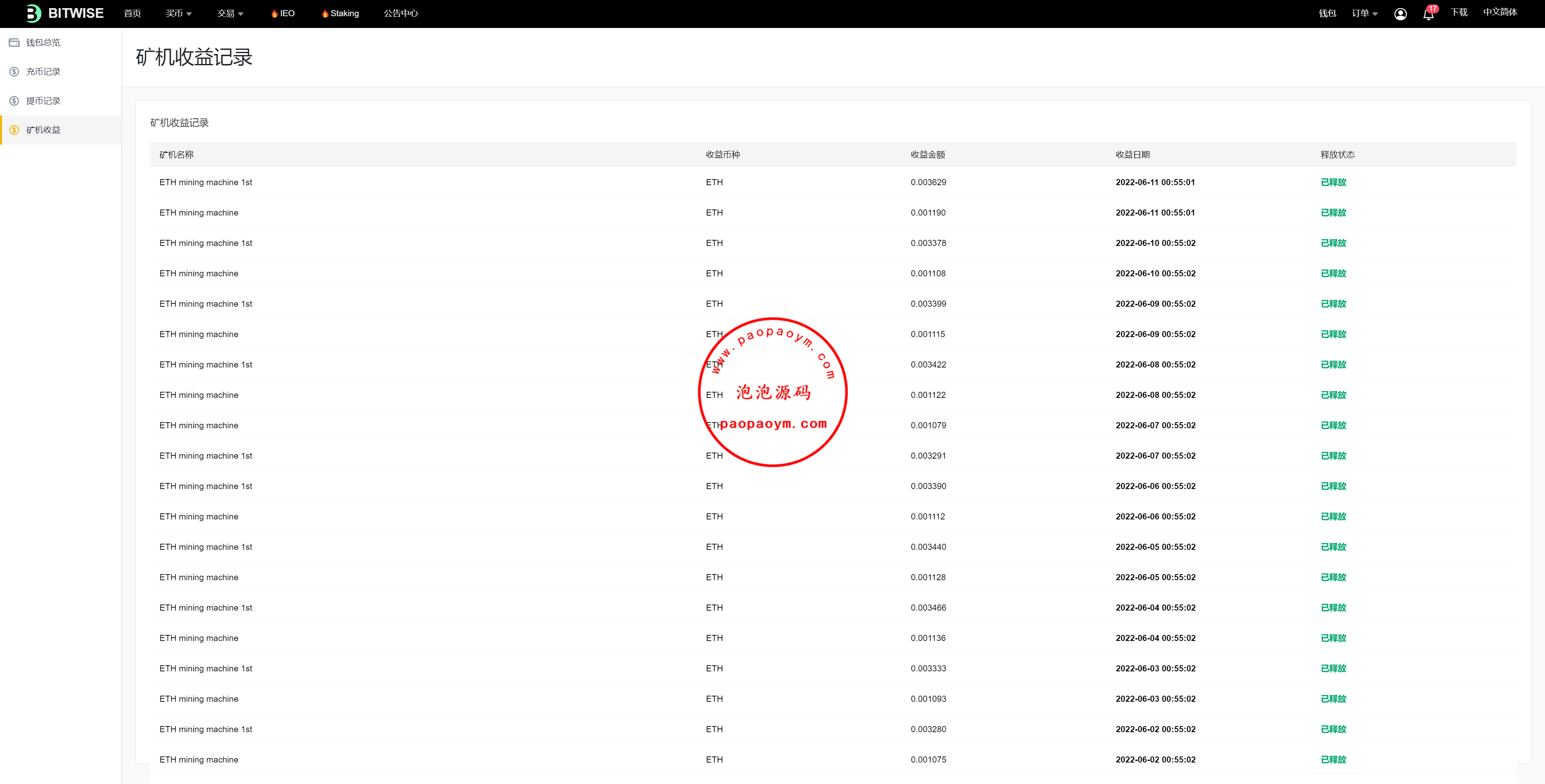This screenshot has width=1545, height=784.
Task: Open the 公告中心 announcement menu item
Action: (x=401, y=13)
